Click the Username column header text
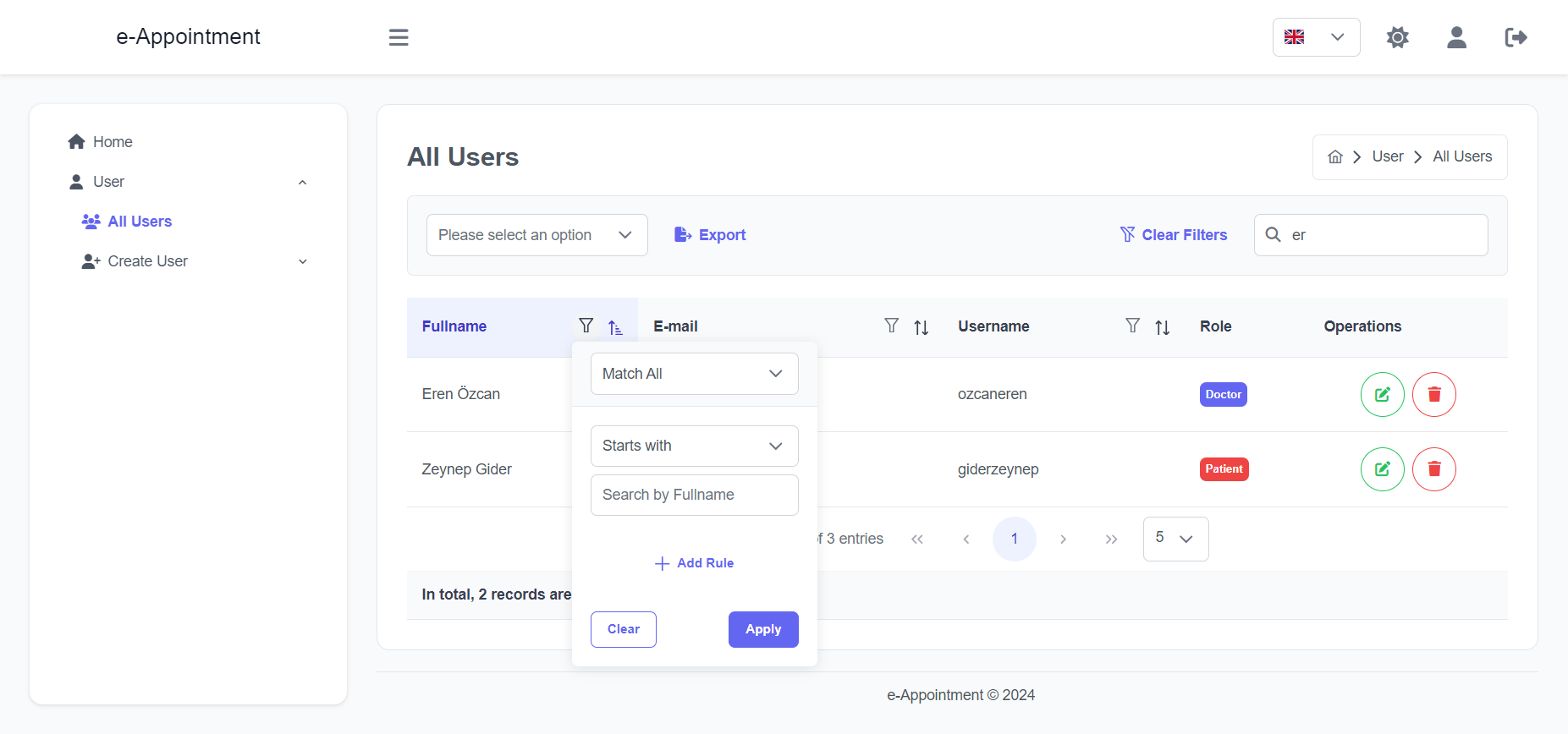Image resolution: width=1568 pixels, height=734 pixels. [993, 326]
